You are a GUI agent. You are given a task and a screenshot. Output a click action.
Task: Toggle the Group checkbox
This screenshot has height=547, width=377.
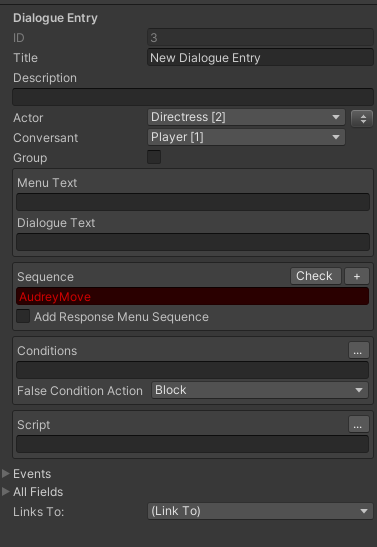point(154,157)
